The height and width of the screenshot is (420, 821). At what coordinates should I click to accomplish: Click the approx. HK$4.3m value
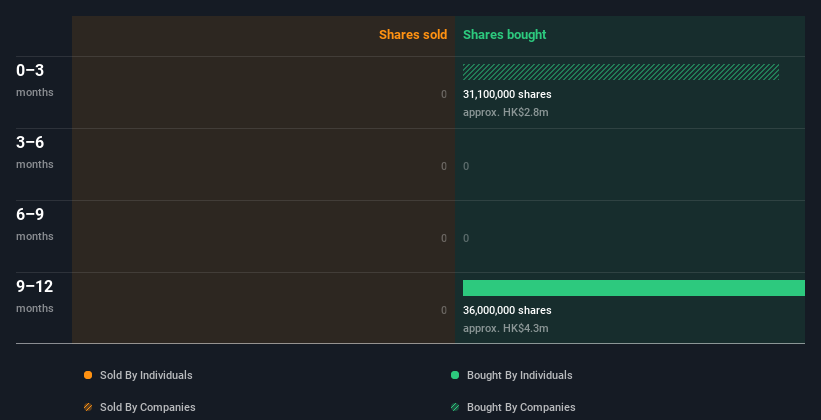click(x=506, y=328)
